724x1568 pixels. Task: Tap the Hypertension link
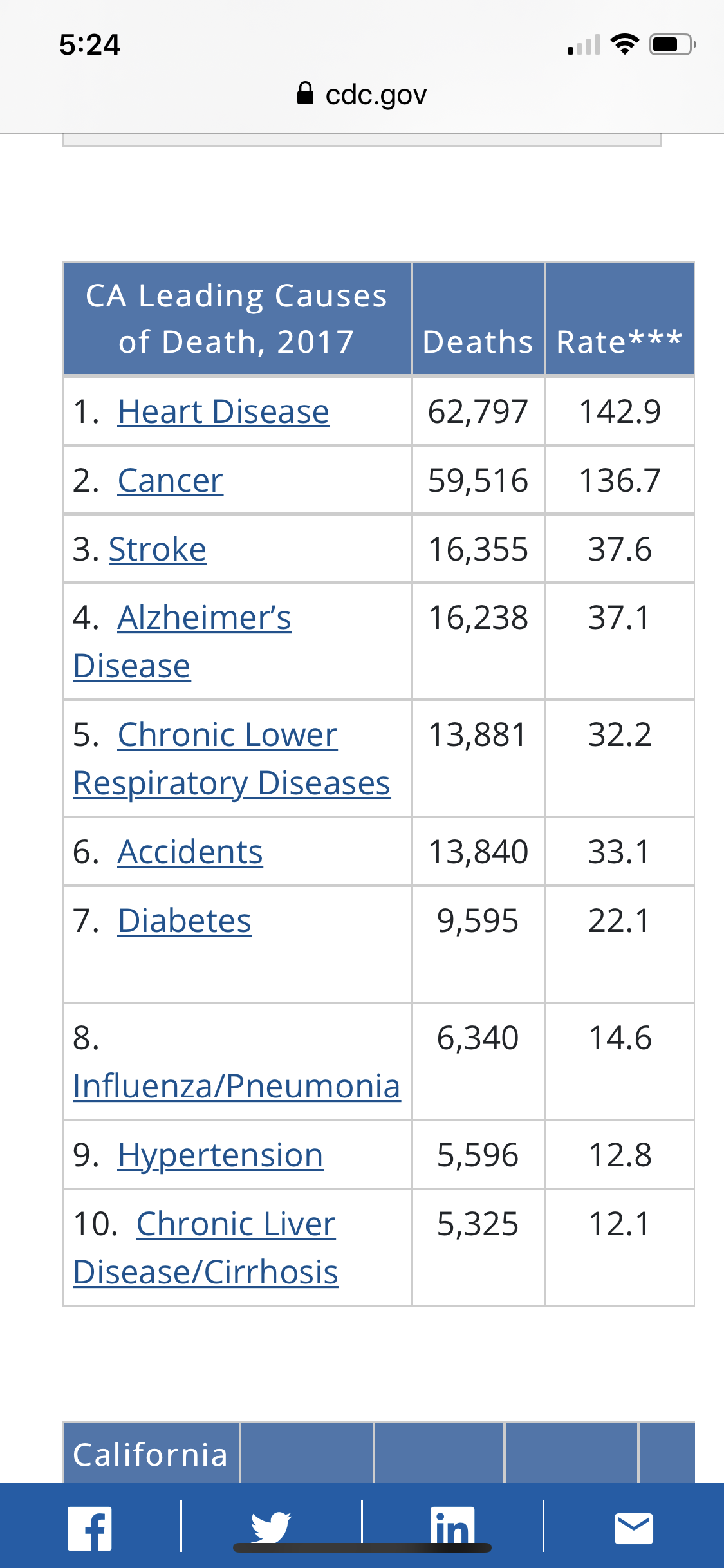pos(220,1155)
